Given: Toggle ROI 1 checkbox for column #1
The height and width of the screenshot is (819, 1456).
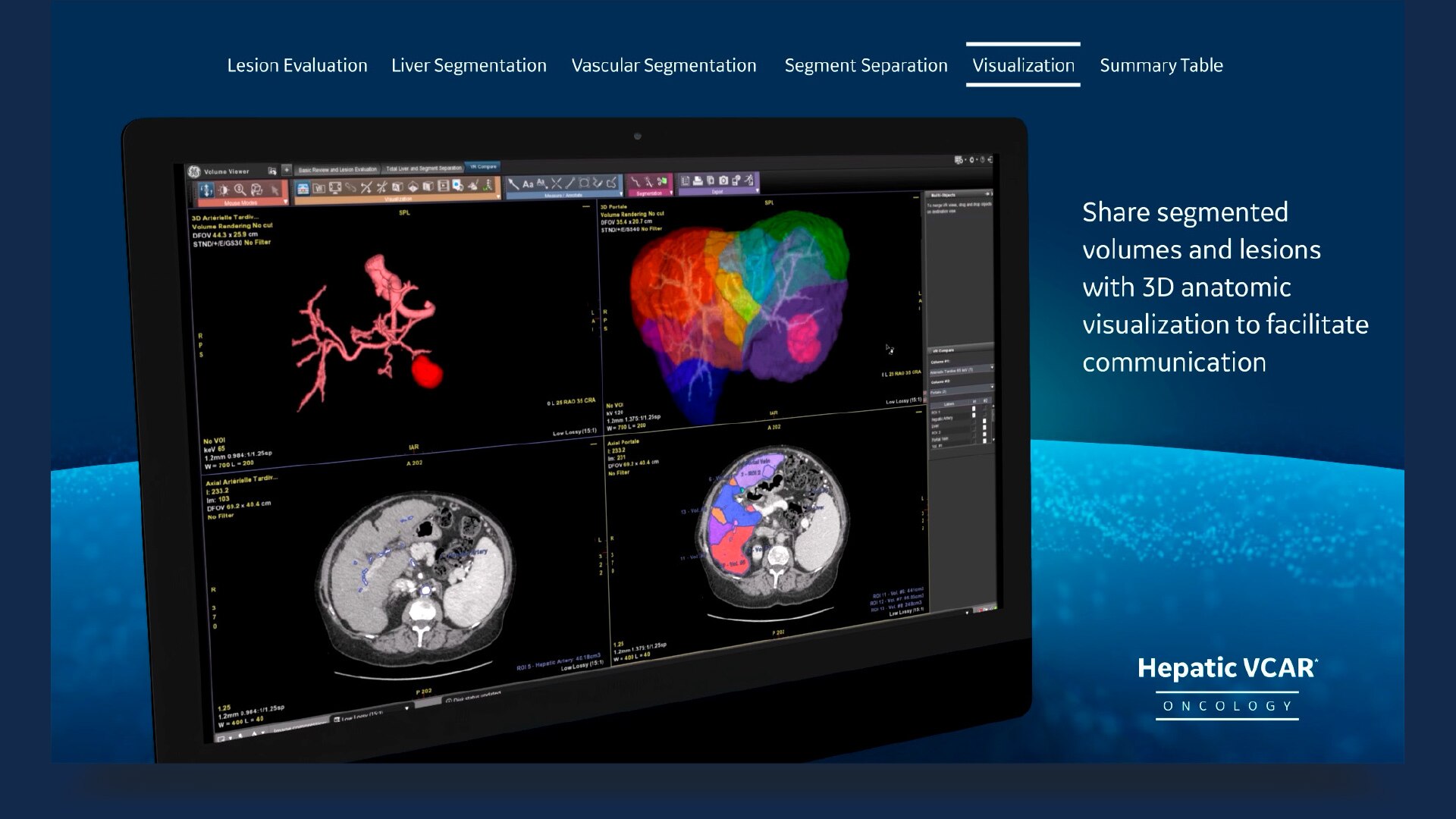Looking at the screenshot, I should [x=974, y=409].
